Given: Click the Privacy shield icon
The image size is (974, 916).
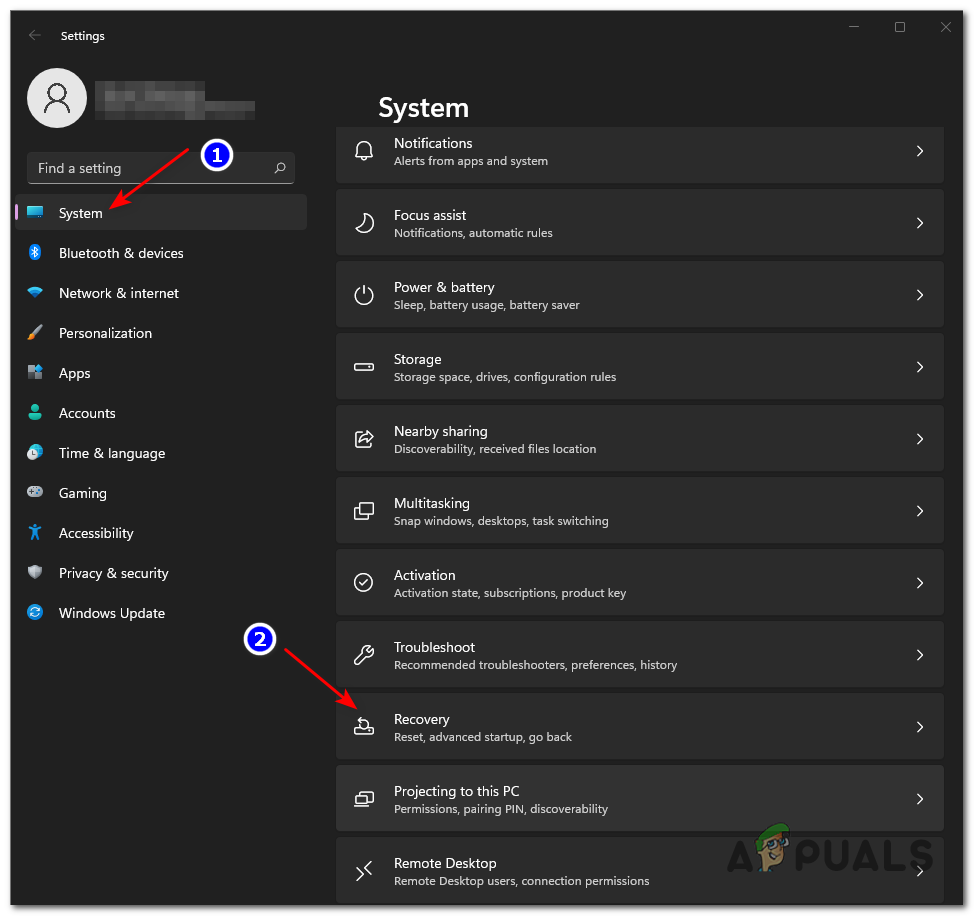Looking at the screenshot, I should click(x=35, y=572).
